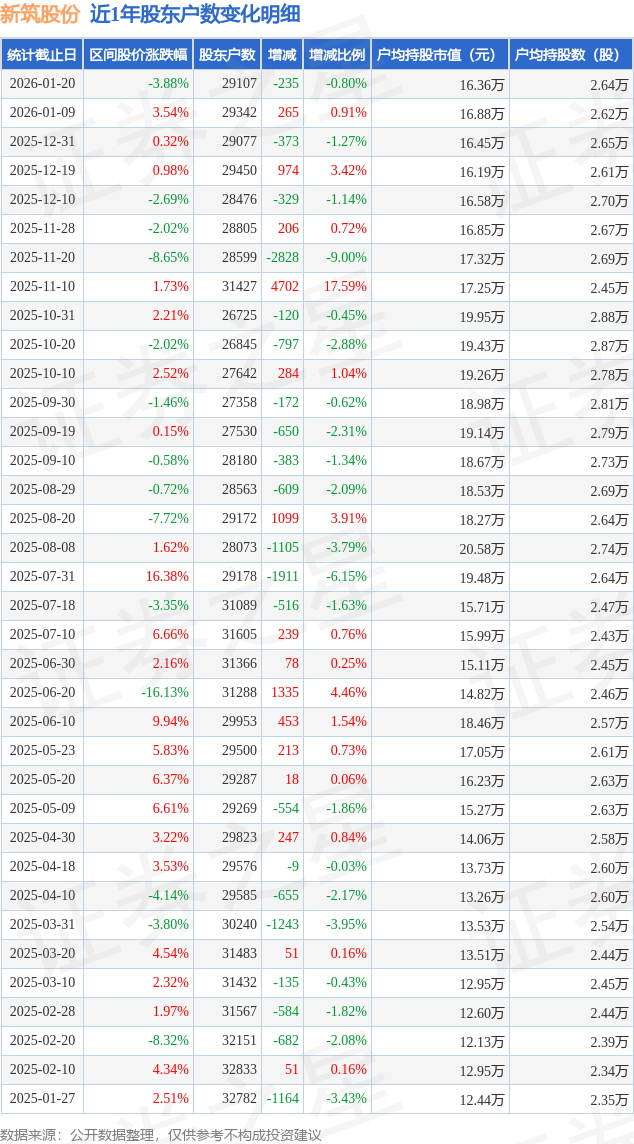This screenshot has width=634, height=1144.
Task: Click the 股东户数 column header
Action: (227, 55)
